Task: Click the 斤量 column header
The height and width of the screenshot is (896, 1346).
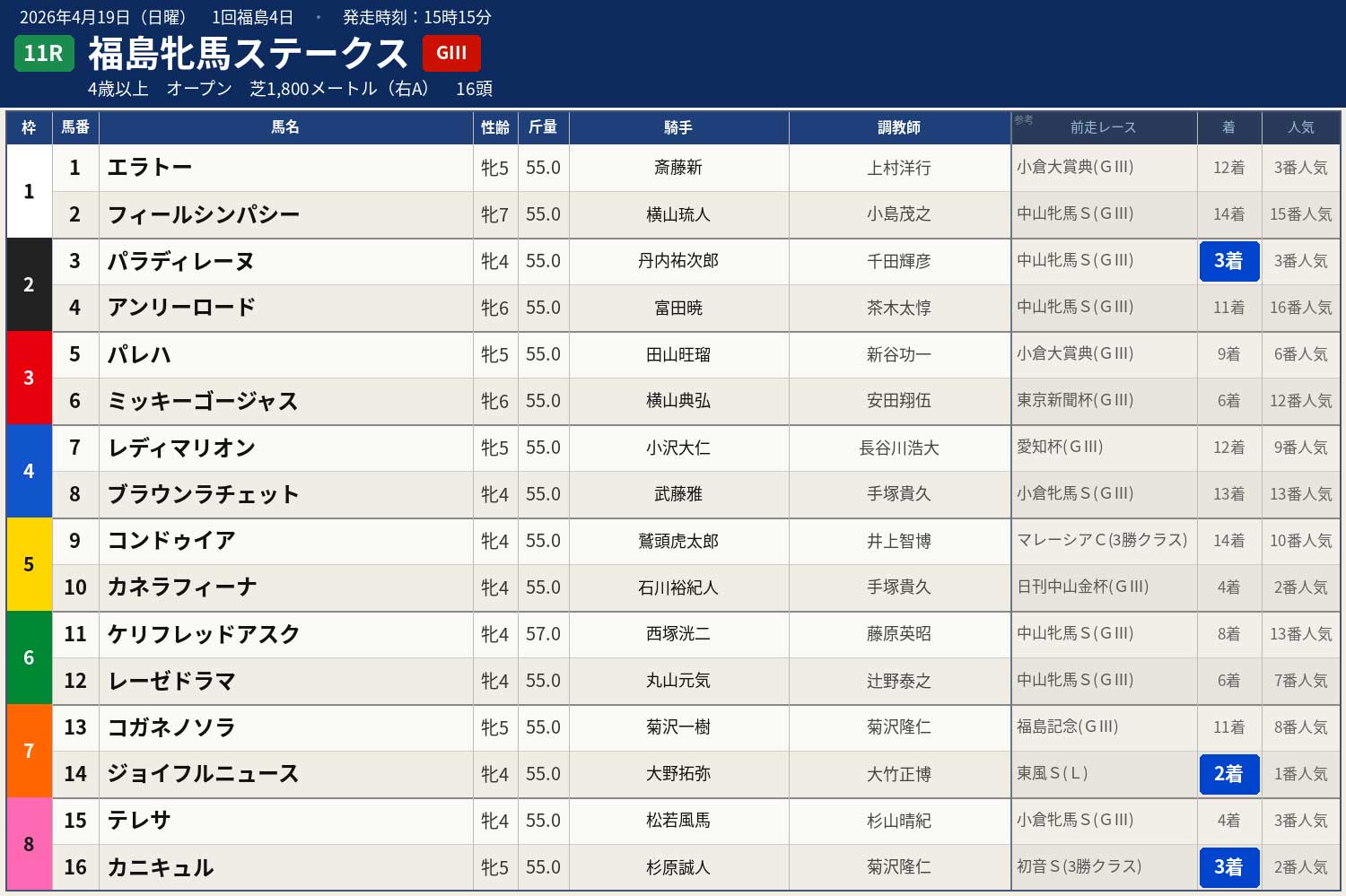Action: pos(543,127)
